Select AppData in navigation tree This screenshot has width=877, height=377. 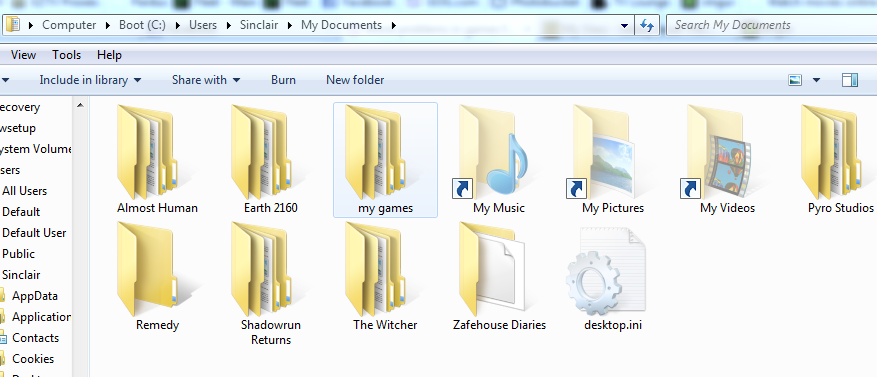[35, 296]
